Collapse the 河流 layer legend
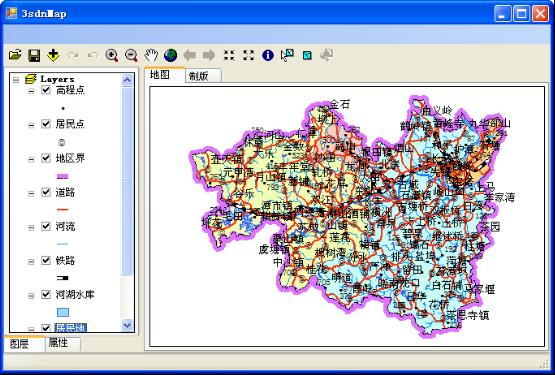 (31, 228)
